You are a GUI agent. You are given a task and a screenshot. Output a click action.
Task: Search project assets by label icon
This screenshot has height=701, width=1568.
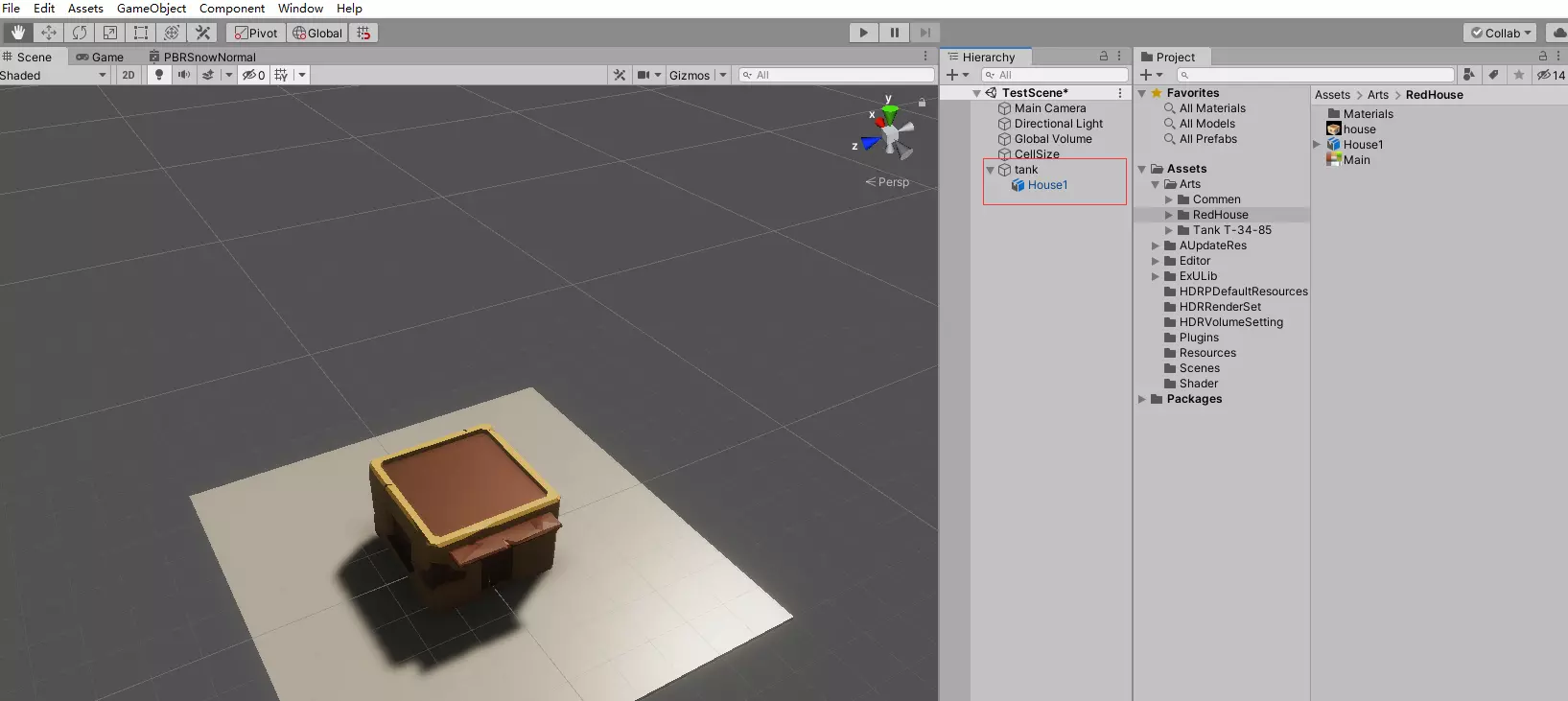1493,75
